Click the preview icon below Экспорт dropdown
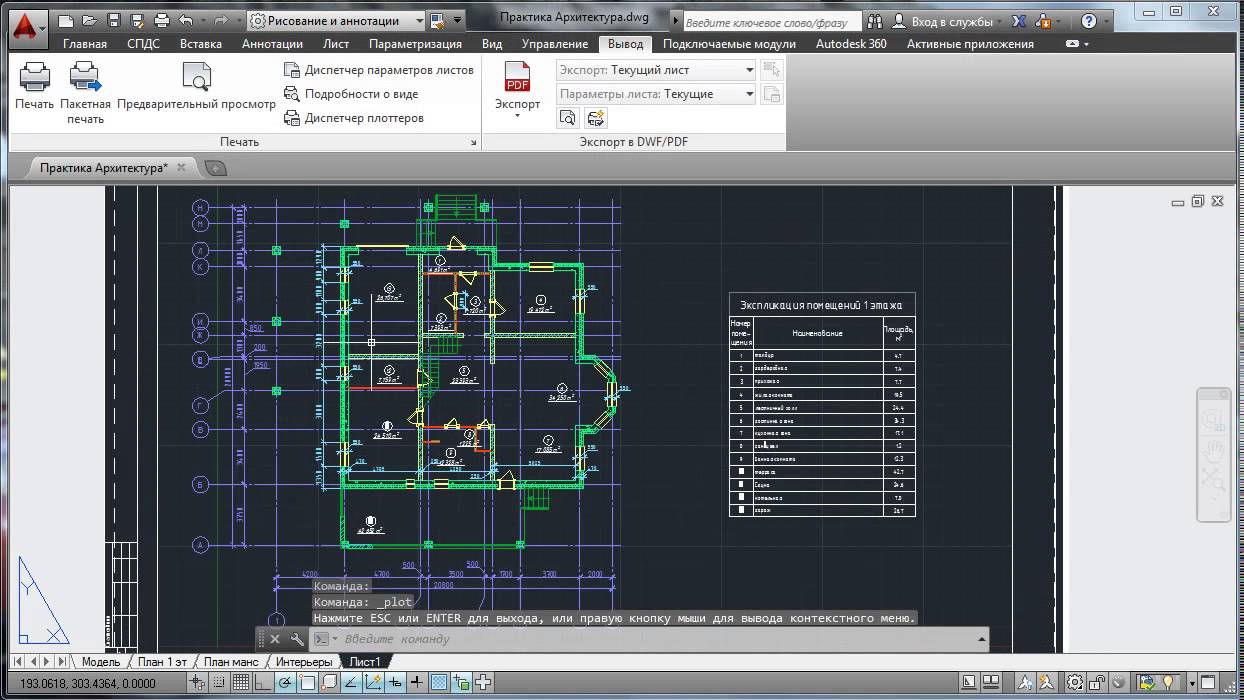This screenshot has width=1244, height=700. tap(567, 117)
